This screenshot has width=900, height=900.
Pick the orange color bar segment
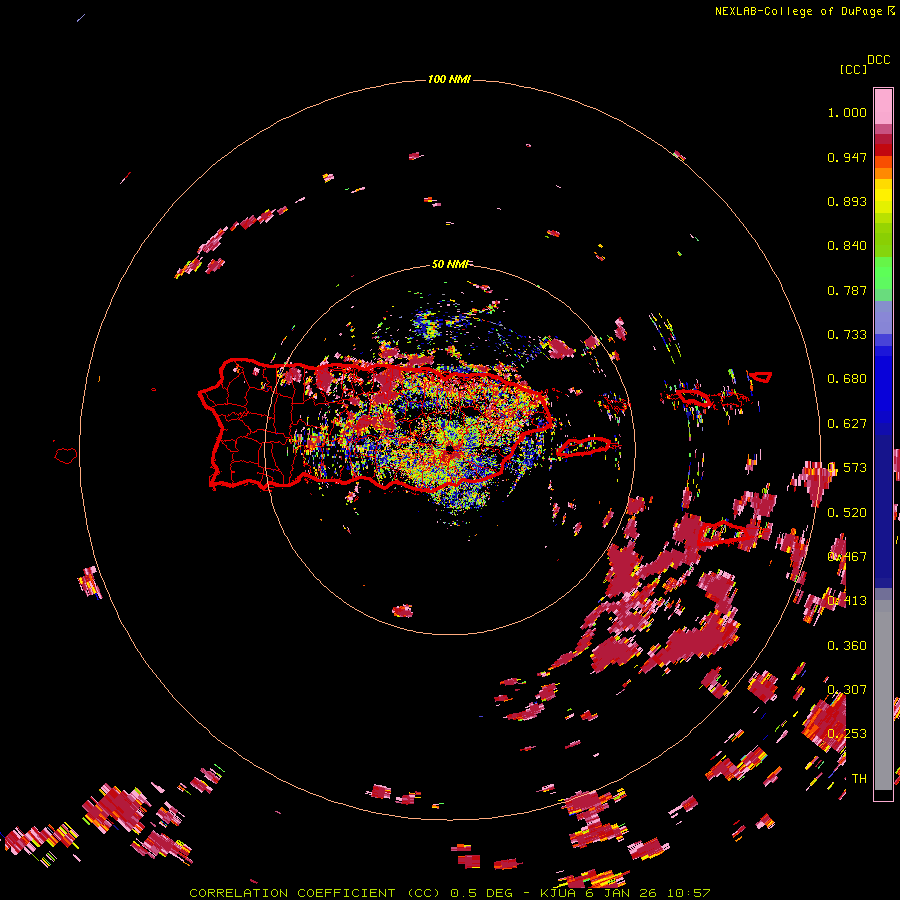(x=883, y=173)
